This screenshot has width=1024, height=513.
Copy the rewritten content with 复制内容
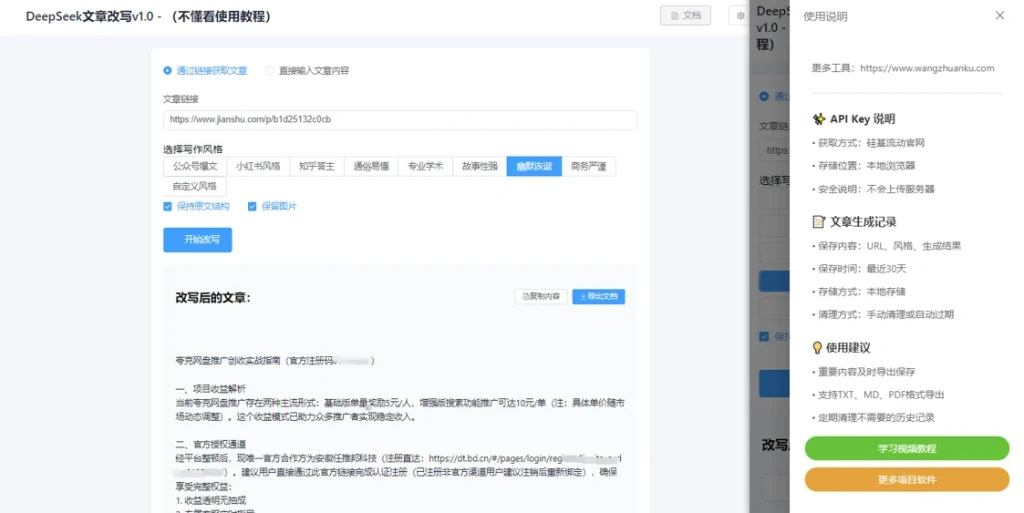[x=541, y=296]
